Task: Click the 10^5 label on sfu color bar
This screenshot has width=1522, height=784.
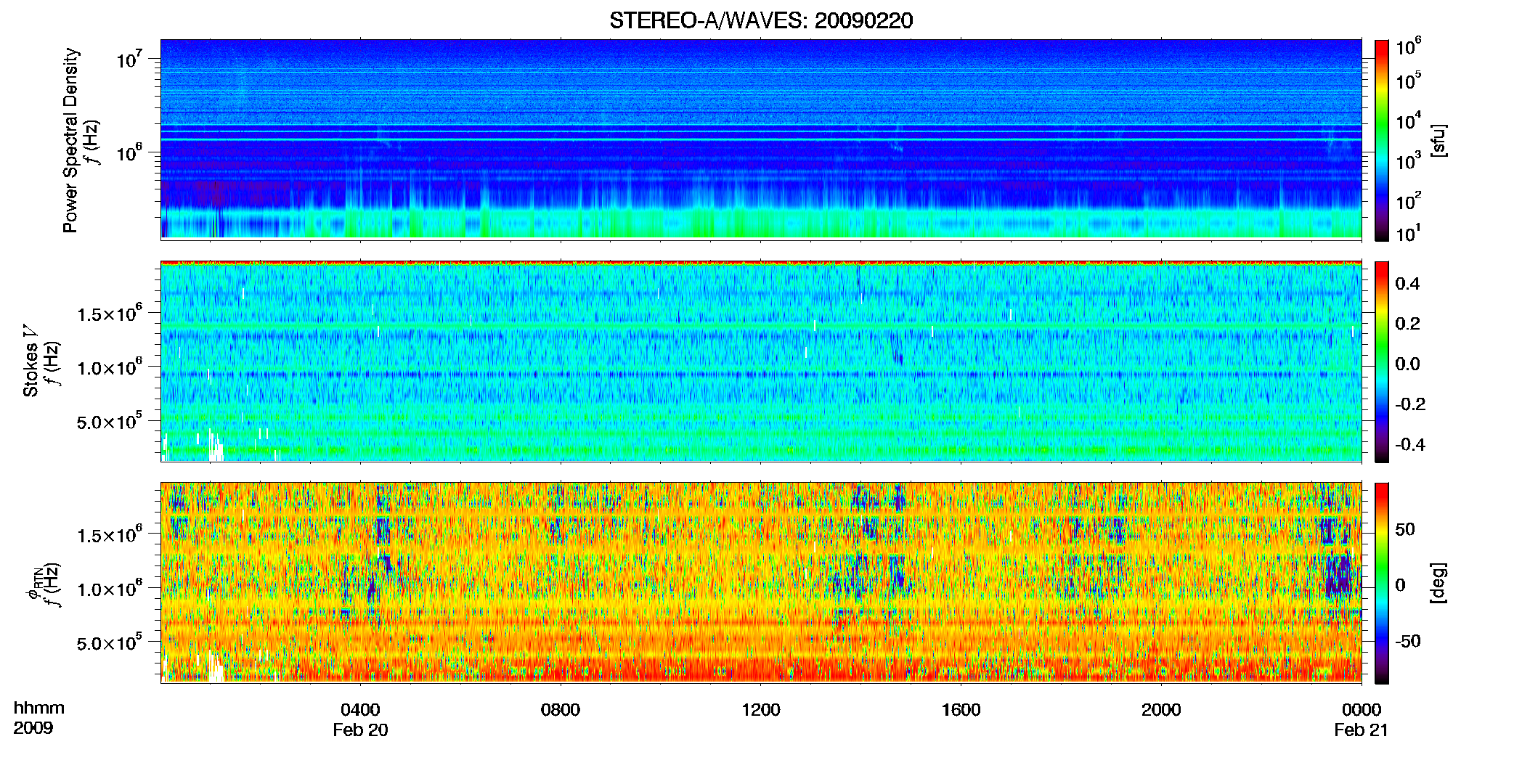Action: (x=1409, y=81)
